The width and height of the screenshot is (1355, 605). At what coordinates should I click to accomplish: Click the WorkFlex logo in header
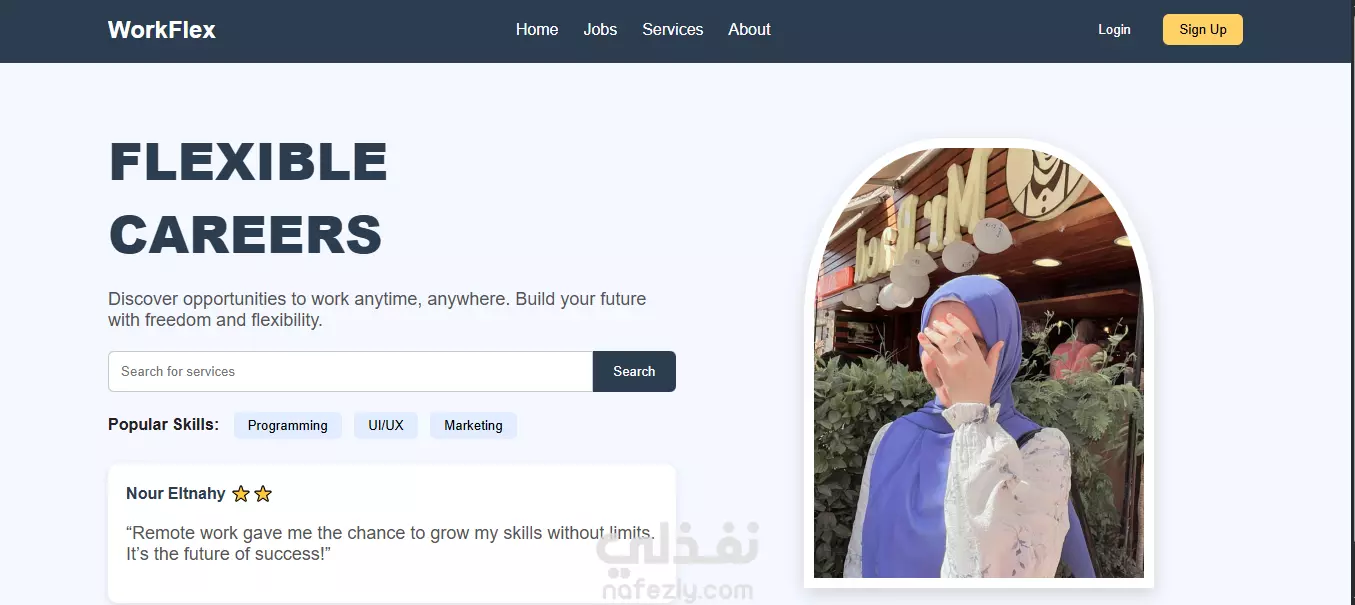[162, 30]
